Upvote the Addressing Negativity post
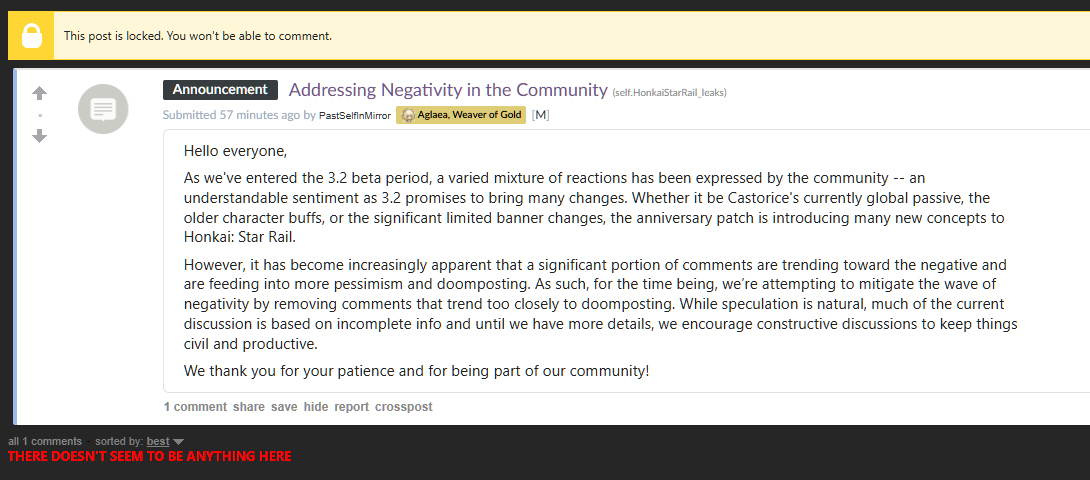This screenshot has width=1090, height=480. 40,93
